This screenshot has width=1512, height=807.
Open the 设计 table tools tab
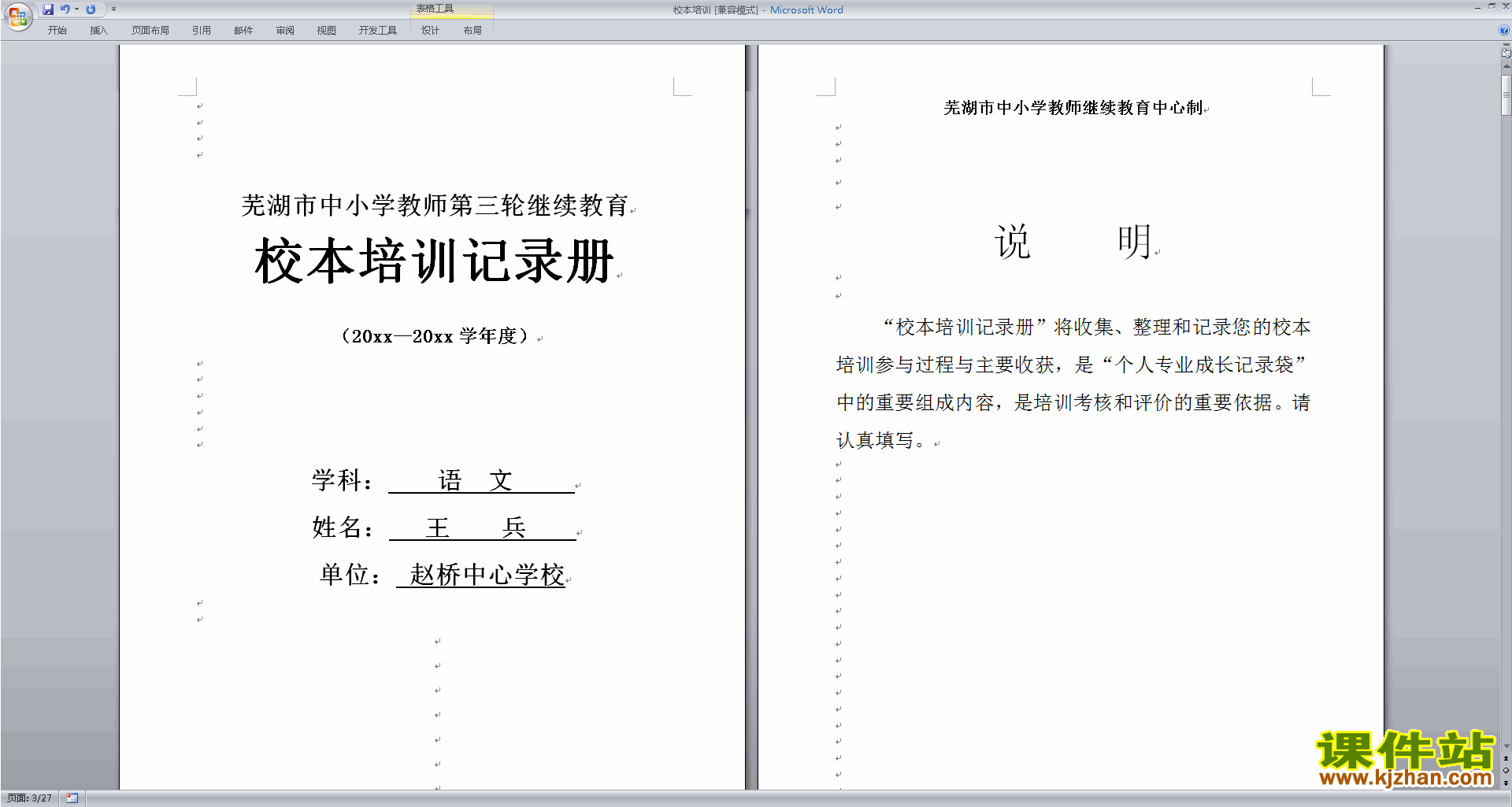[x=430, y=31]
